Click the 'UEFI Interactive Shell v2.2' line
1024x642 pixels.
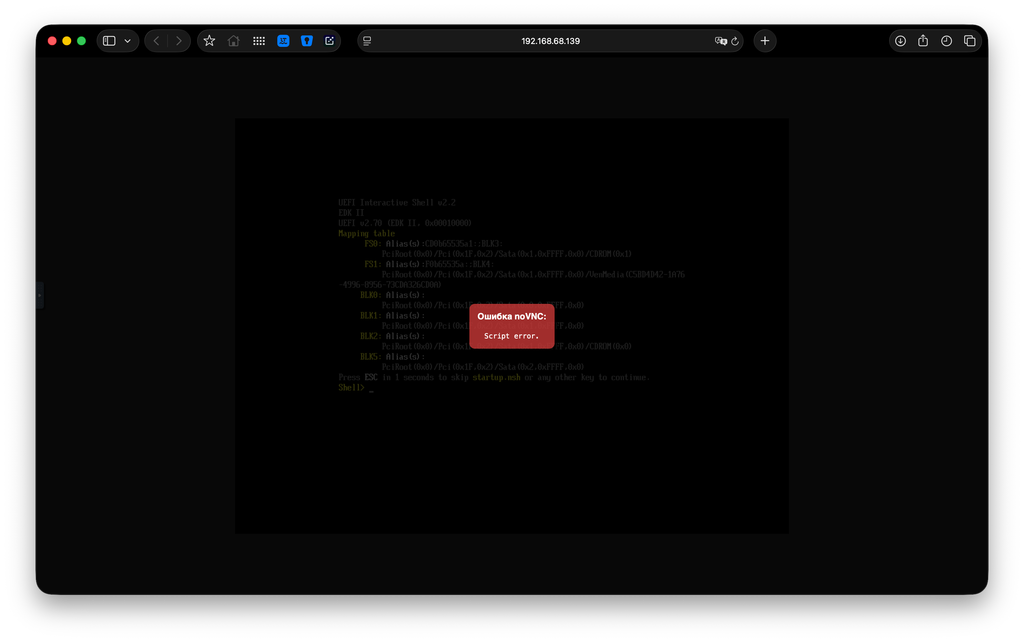tap(397, 202)
